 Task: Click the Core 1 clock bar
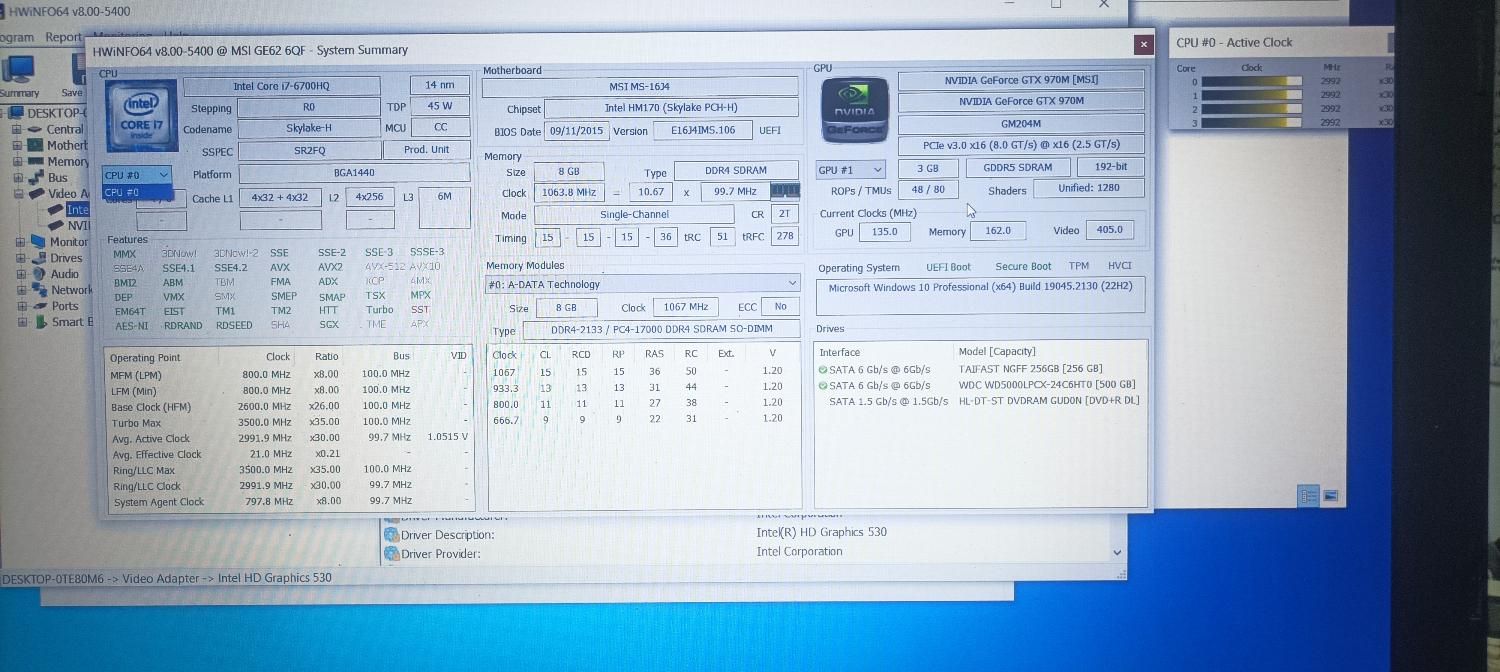[x=1252, y=95]
